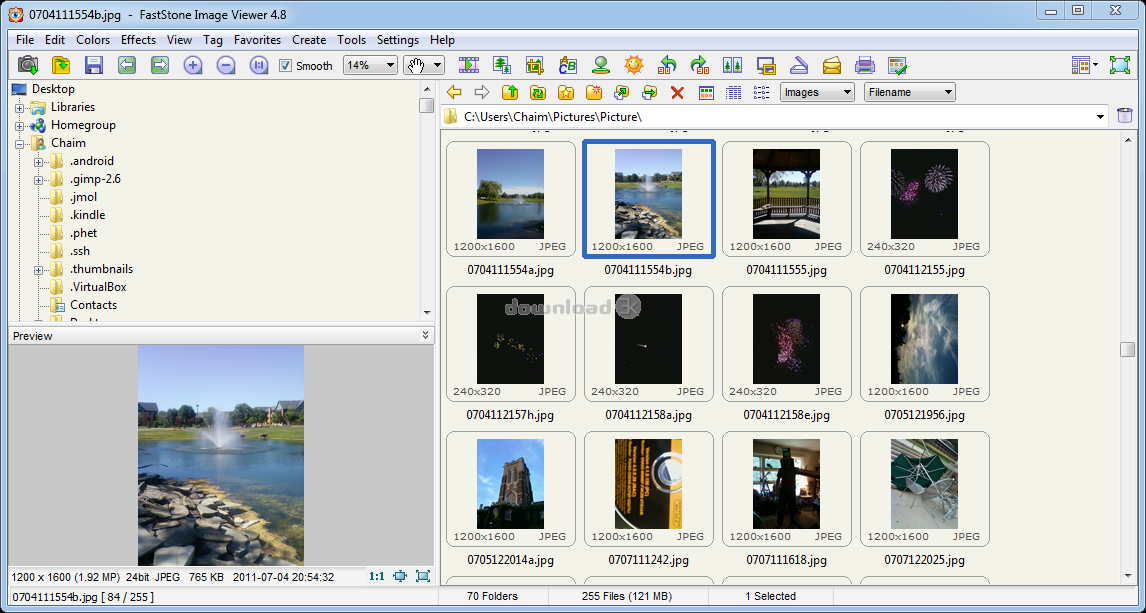
Task: Go to the next image with the green right arrow
Action: click(x=159, y=65)
